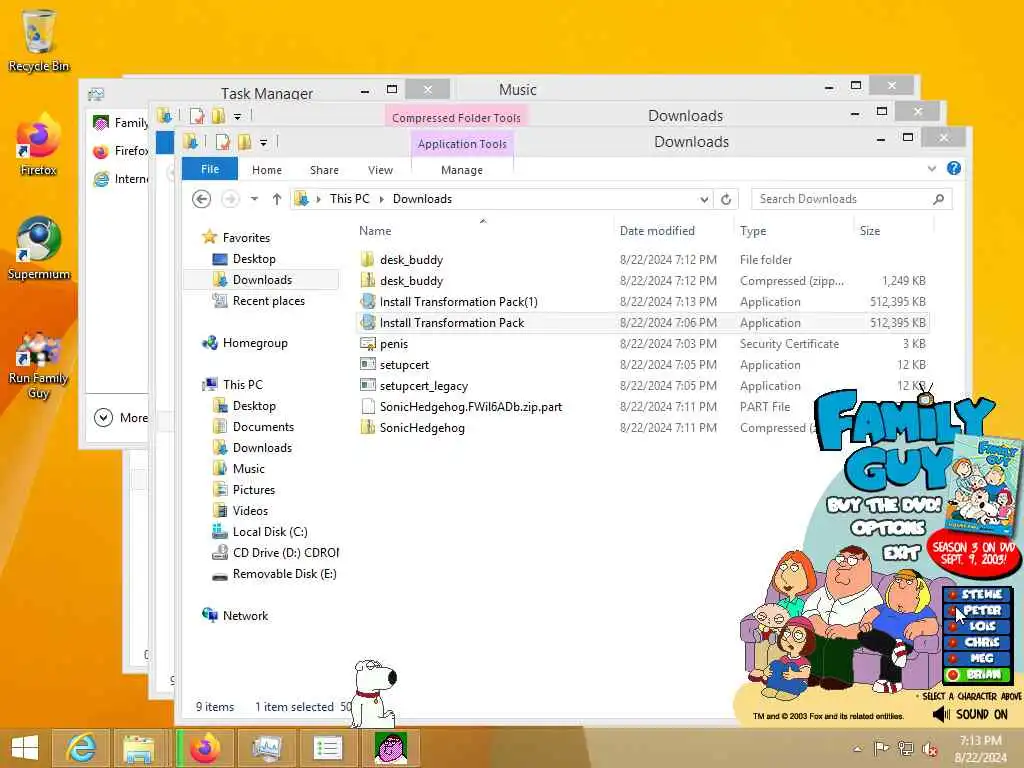Screen dimensions: 1024x768
Task: Select the penis security certificate file icon
Action: pyautogui.click(x=368, y=344)
